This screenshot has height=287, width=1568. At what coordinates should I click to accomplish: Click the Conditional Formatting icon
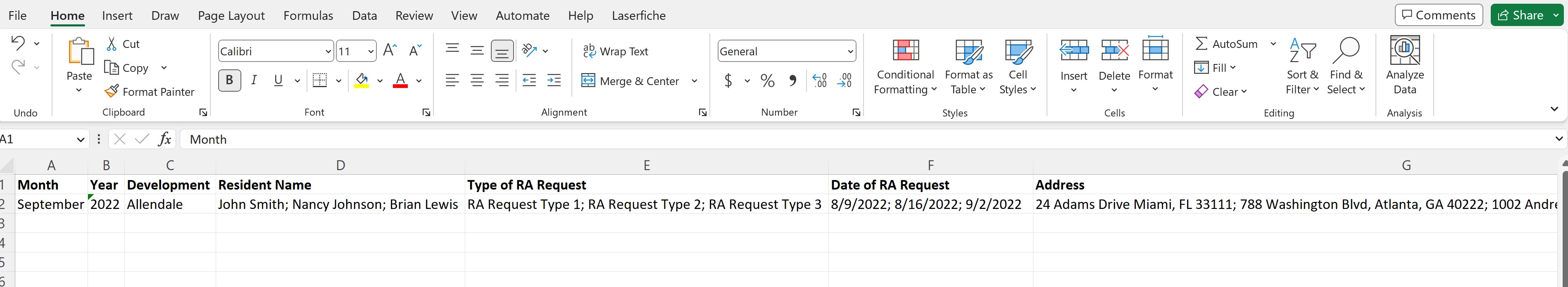(904, 50)
